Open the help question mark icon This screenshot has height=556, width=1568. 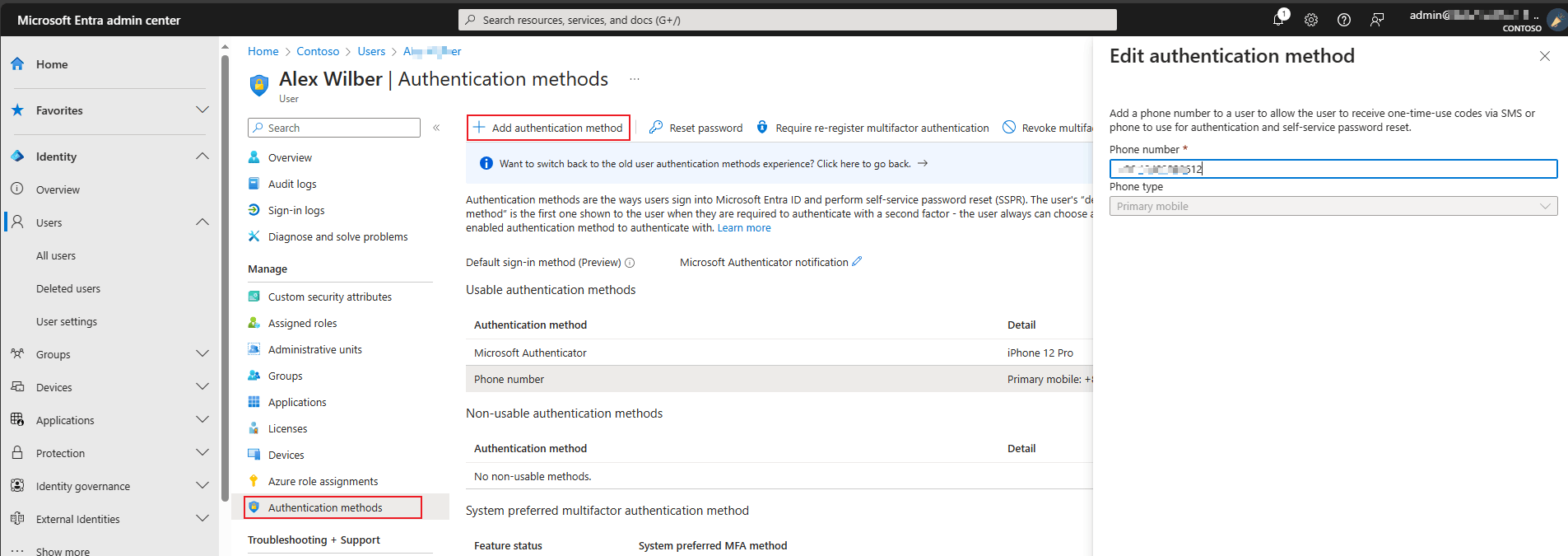pyautogui.click(x=1344, y=20)
